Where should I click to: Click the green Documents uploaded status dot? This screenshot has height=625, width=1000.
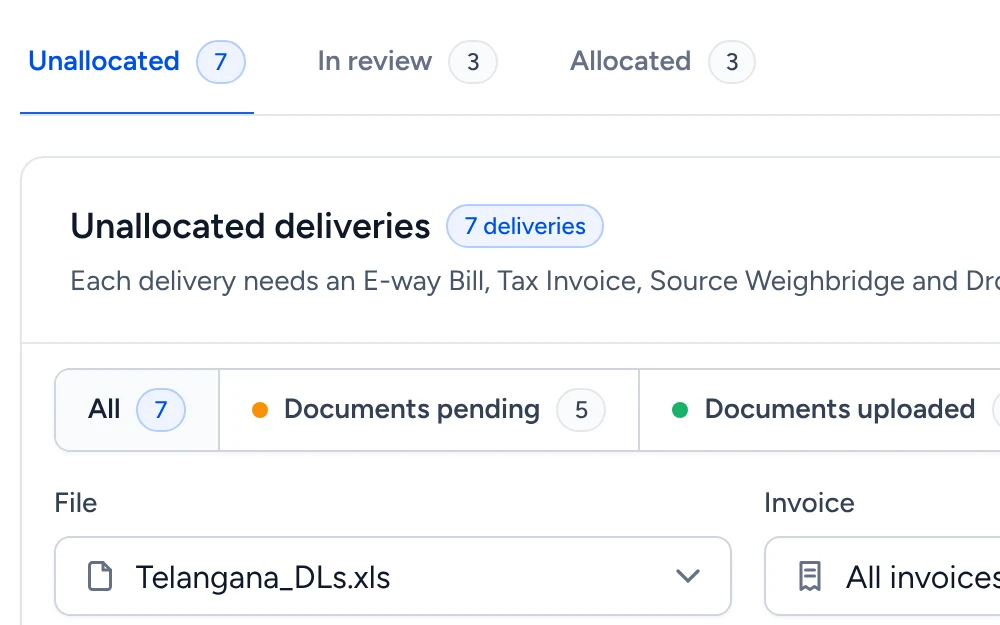[x=680, y=409]
